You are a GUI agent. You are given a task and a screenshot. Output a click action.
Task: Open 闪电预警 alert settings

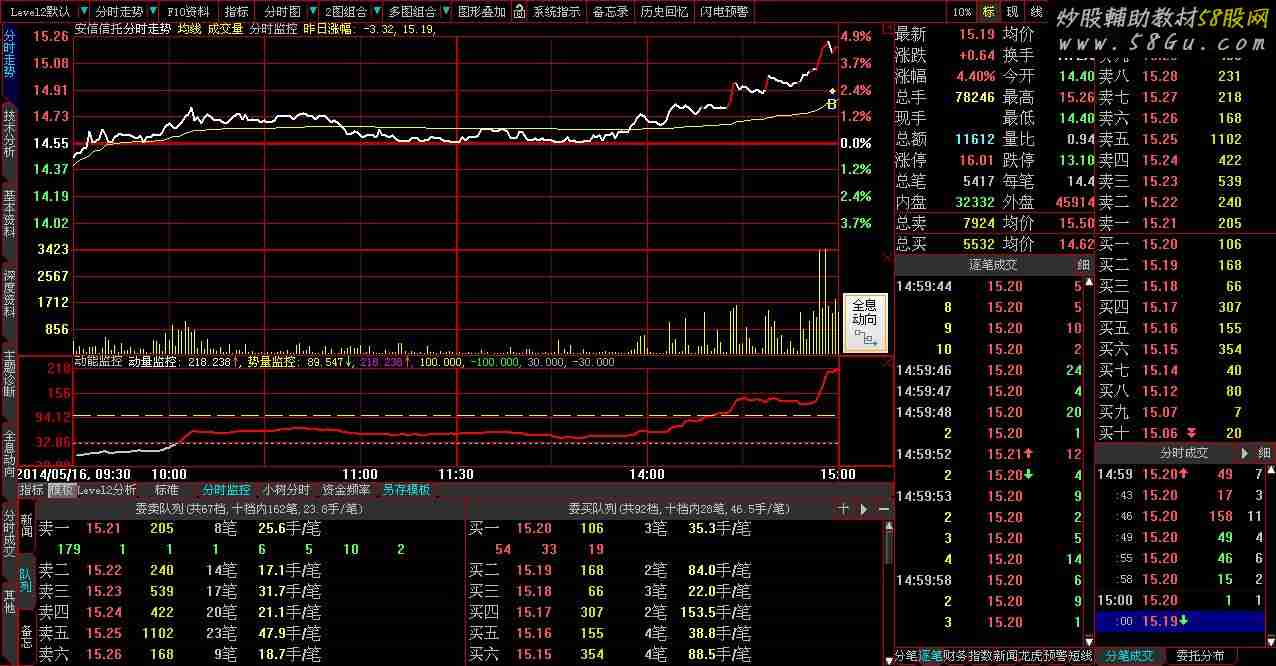coord(724,11)
